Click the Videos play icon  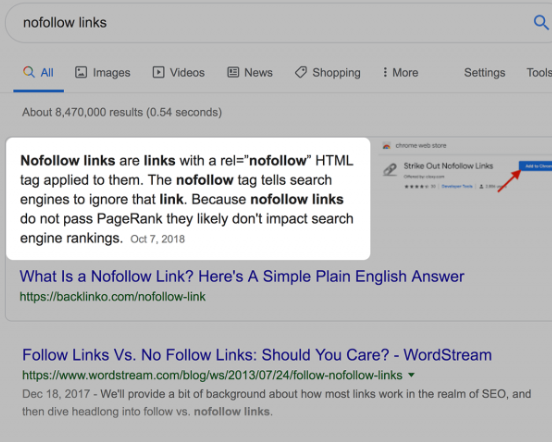(158, 72)
